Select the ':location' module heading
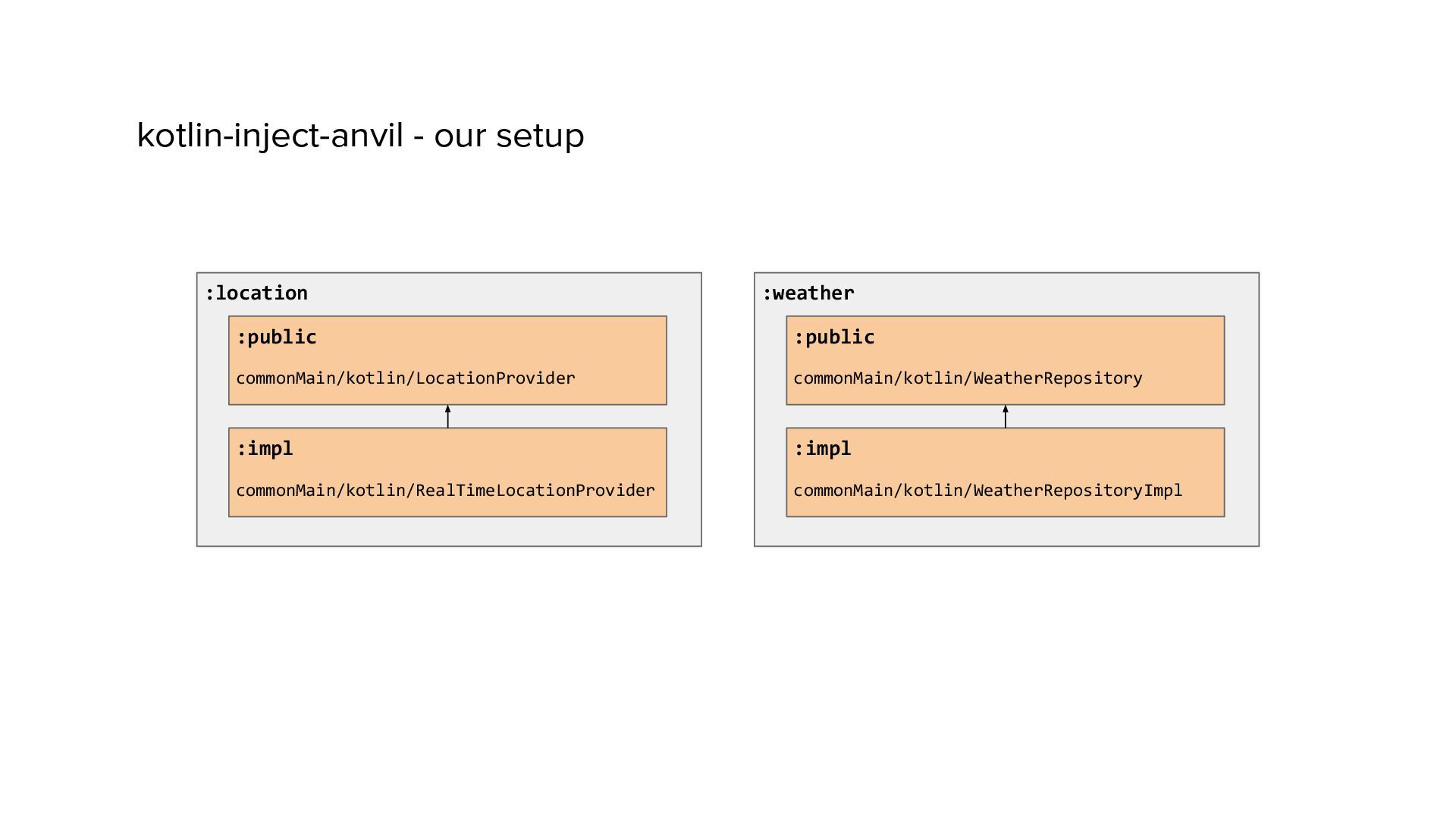The height and width of the screenshot is (819, 1456). click(256, 293)
